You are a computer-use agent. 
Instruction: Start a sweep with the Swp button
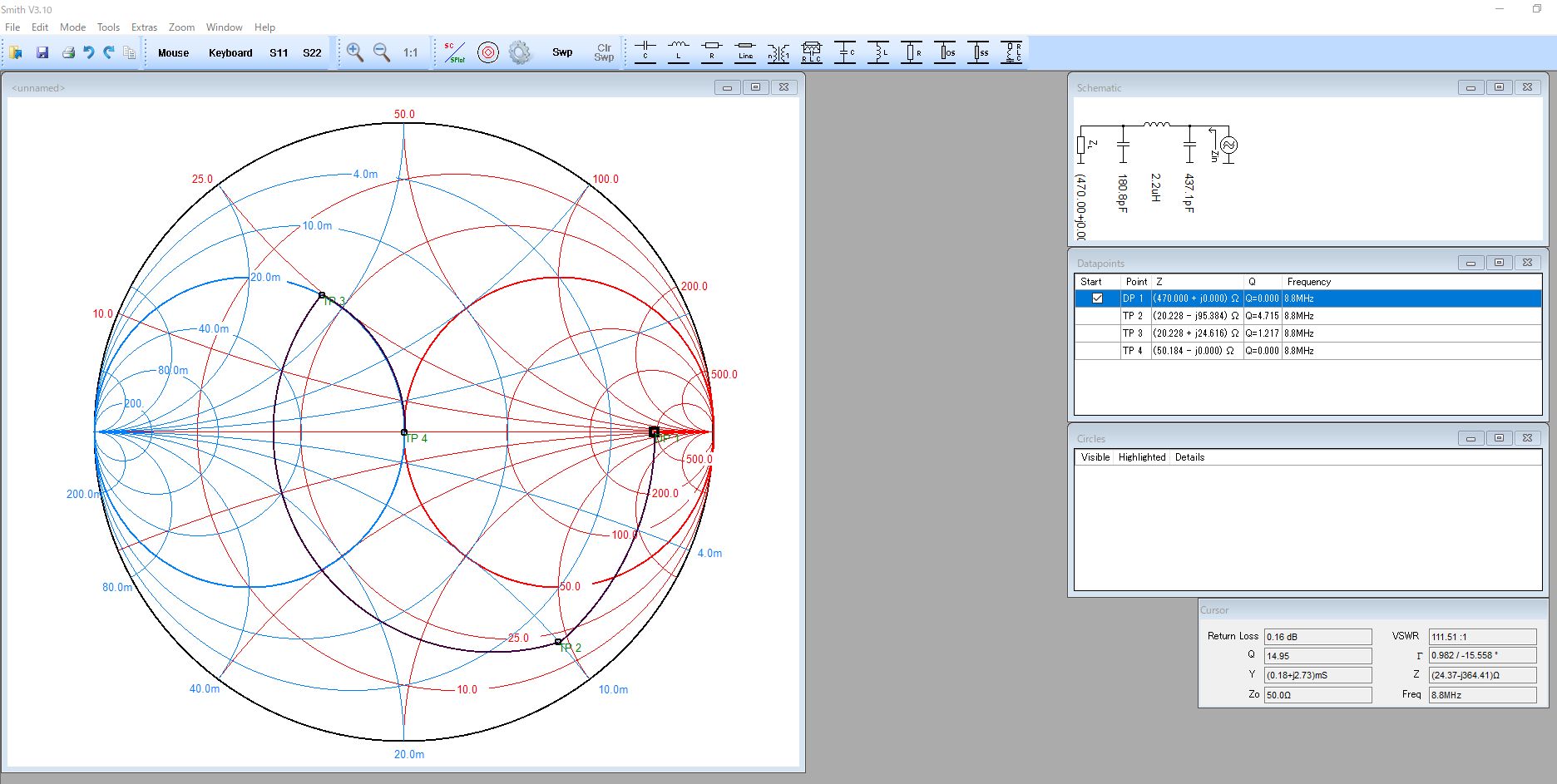point(562,52)
